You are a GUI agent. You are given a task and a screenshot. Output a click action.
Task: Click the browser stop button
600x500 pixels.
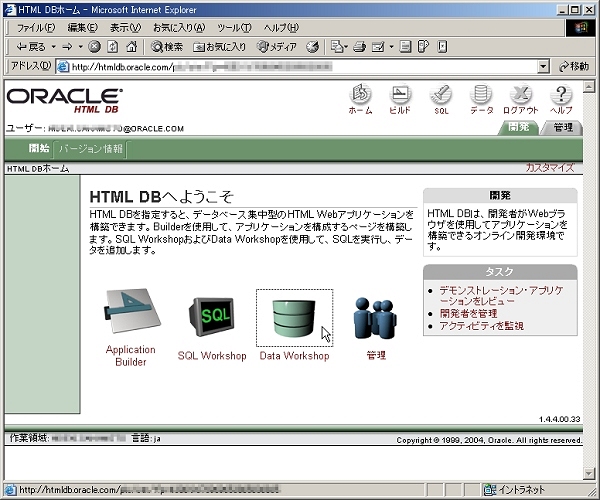95,47
